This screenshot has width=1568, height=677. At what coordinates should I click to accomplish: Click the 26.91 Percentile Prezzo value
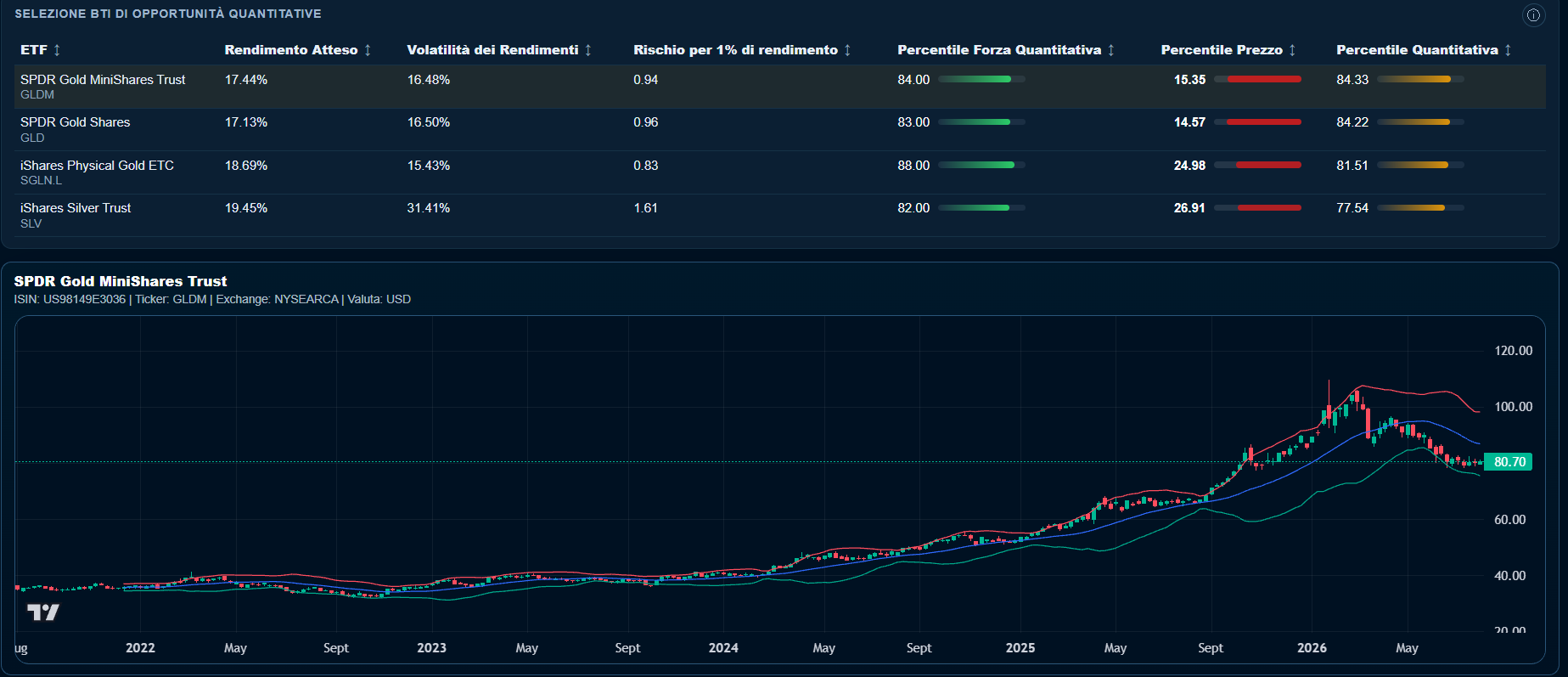1189,208
